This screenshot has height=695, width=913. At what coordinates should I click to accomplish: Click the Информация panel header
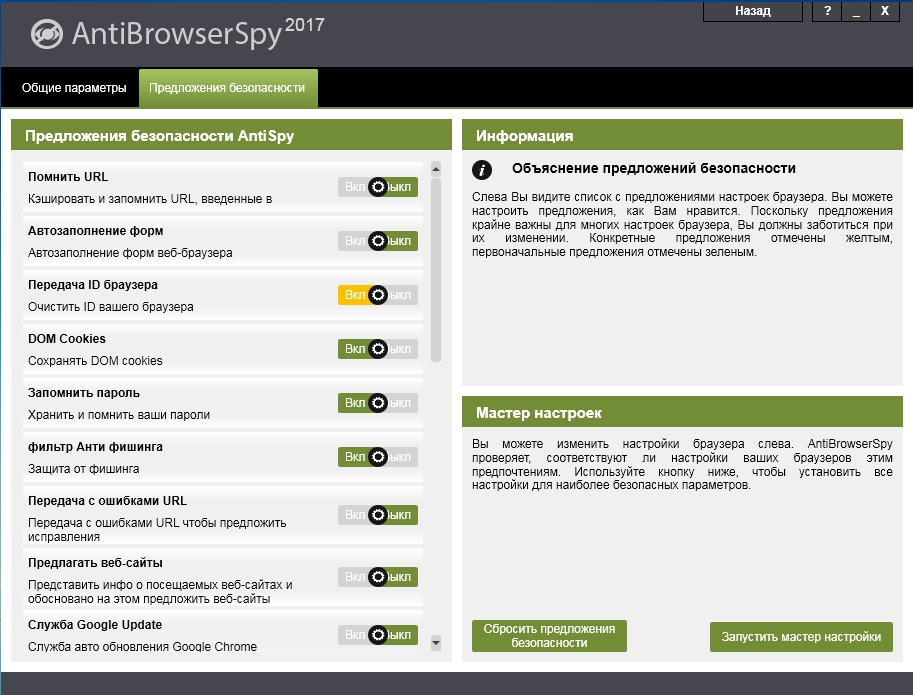pos(682,136)
